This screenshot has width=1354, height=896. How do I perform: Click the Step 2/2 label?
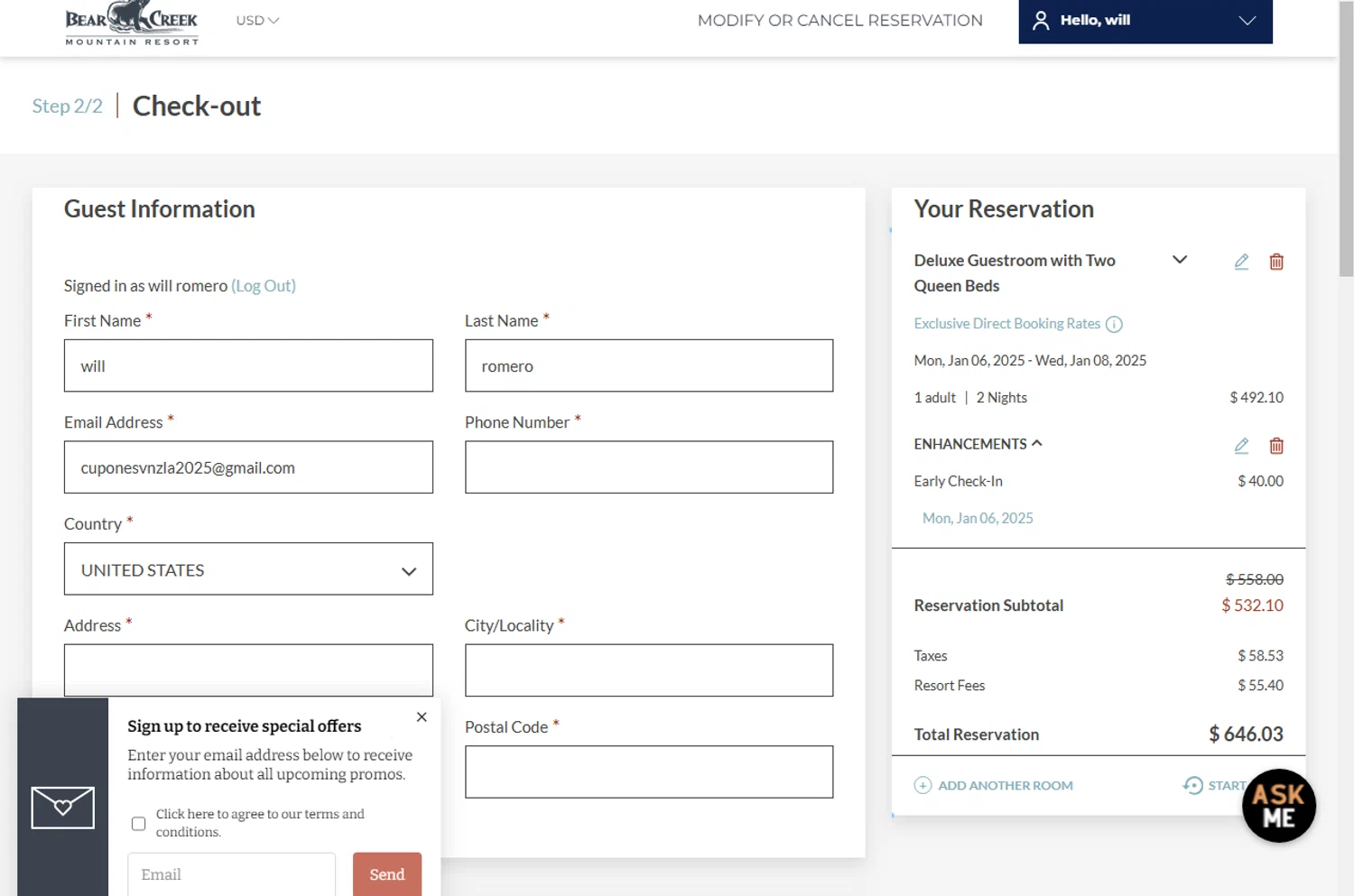pos(67,106)
